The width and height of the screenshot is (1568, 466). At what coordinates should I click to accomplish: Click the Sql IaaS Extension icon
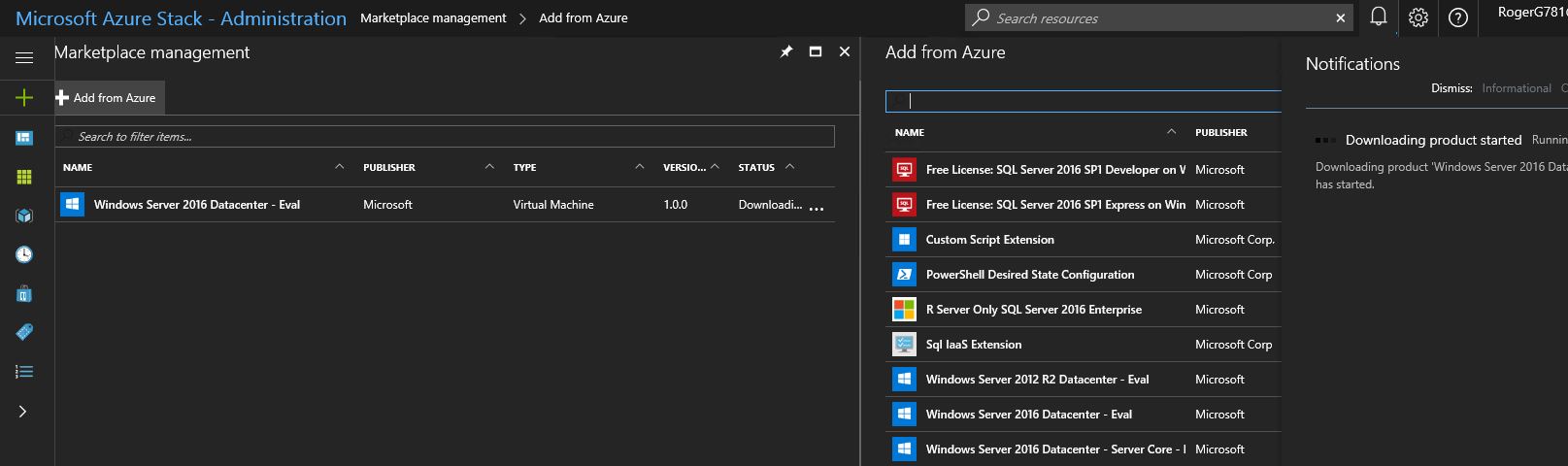pyautogui.click(x=904, y=344)
